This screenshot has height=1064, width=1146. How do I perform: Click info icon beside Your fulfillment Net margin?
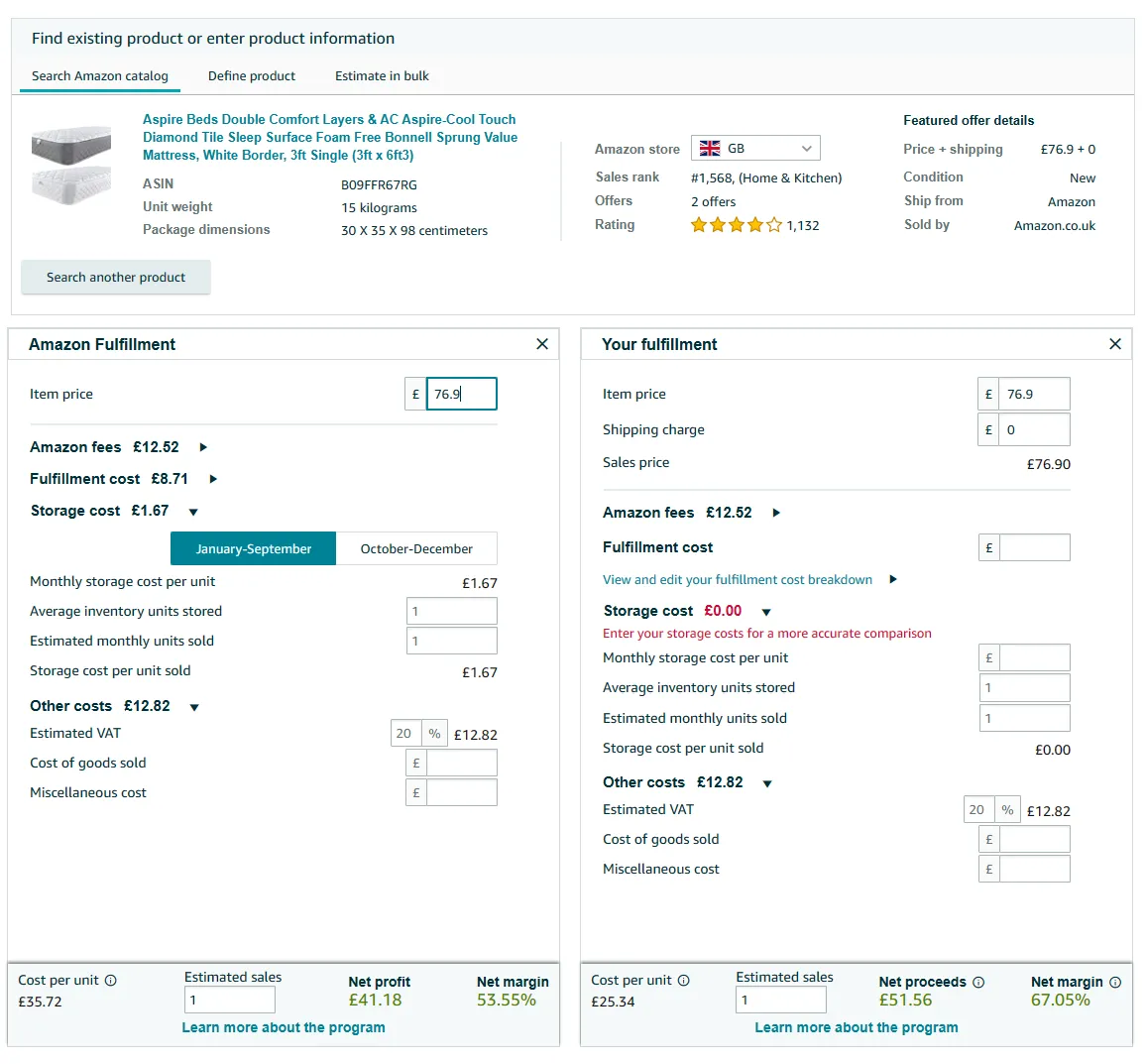tap(1115, 983)
